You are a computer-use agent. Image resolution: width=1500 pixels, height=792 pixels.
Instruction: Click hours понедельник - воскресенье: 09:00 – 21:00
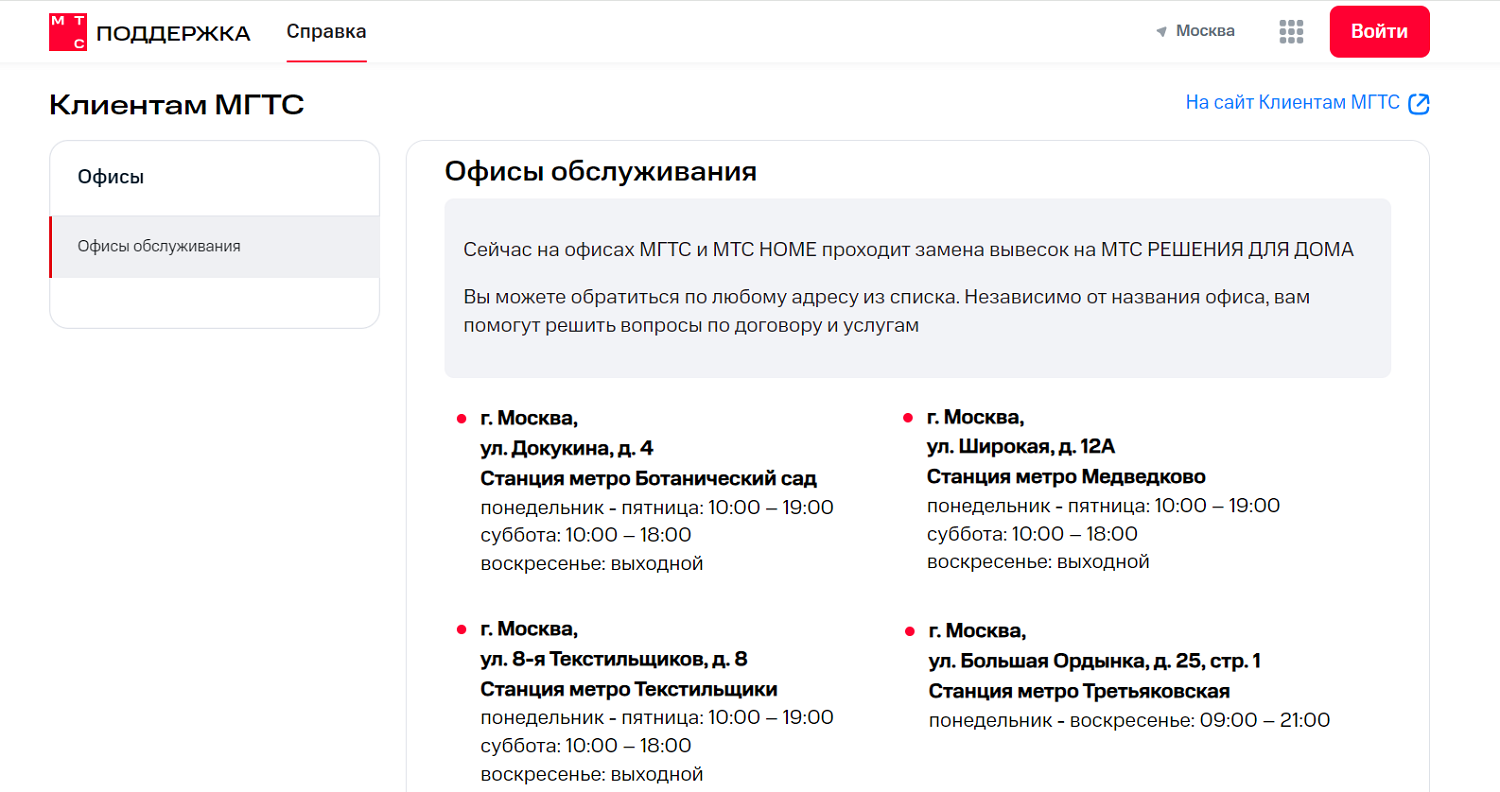[x=1130, y=721]
